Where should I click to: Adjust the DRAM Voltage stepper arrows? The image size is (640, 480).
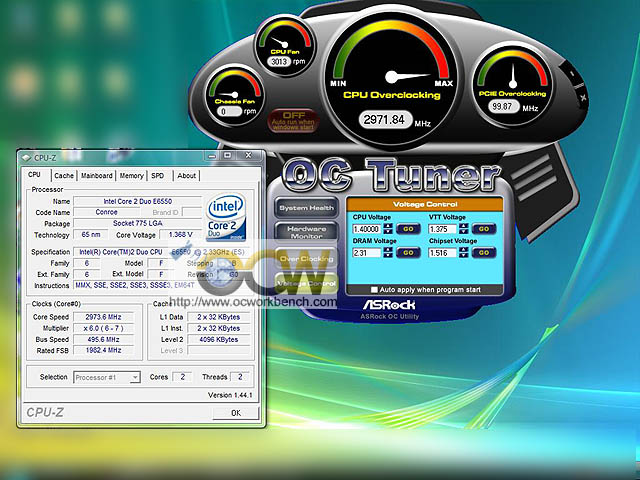(x=388, y=253)
